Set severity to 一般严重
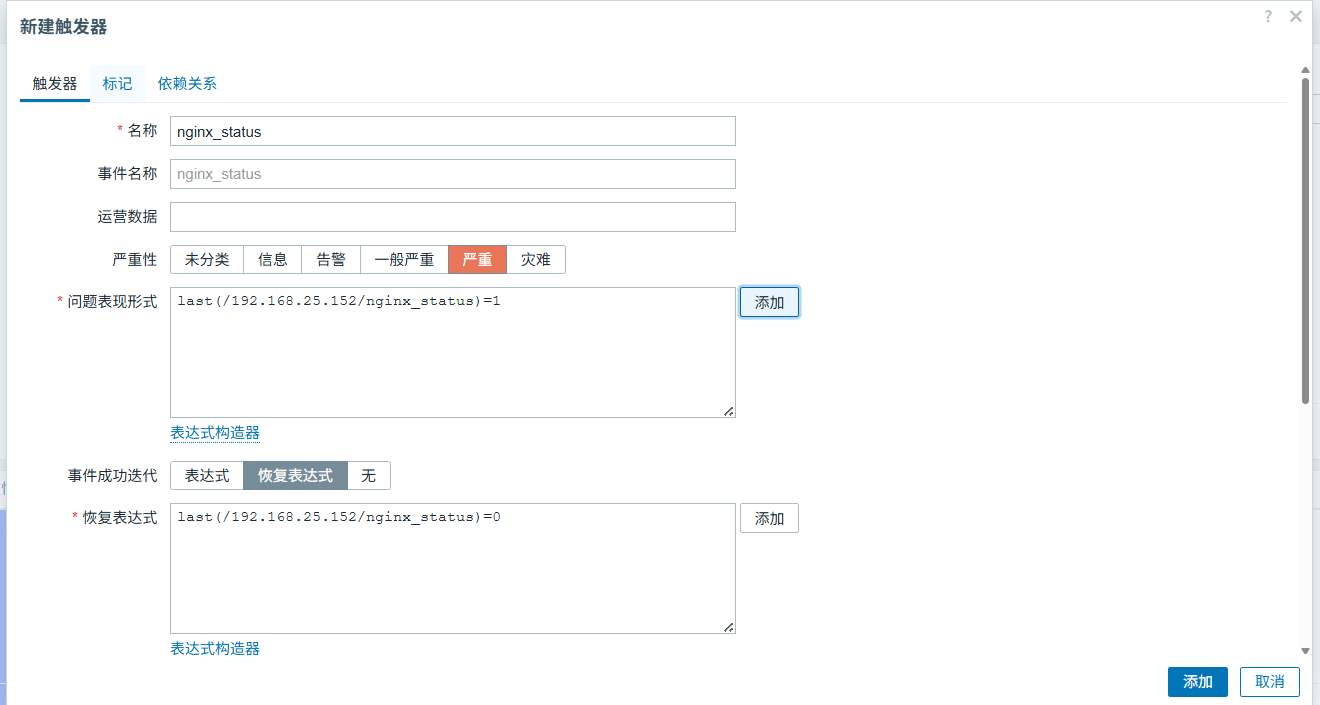The height and width of the screenshot is (705, 1320). point(404,260)
